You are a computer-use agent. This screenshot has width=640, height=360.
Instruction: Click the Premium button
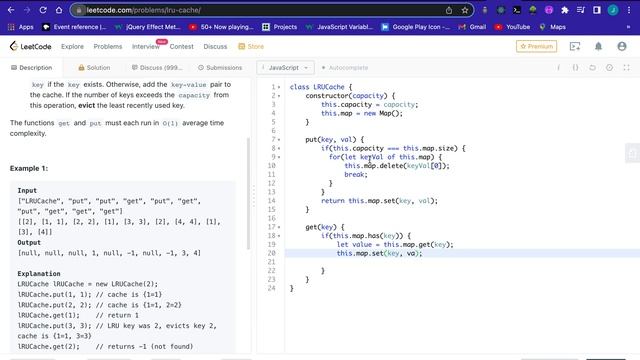click(x=536, y=47)
